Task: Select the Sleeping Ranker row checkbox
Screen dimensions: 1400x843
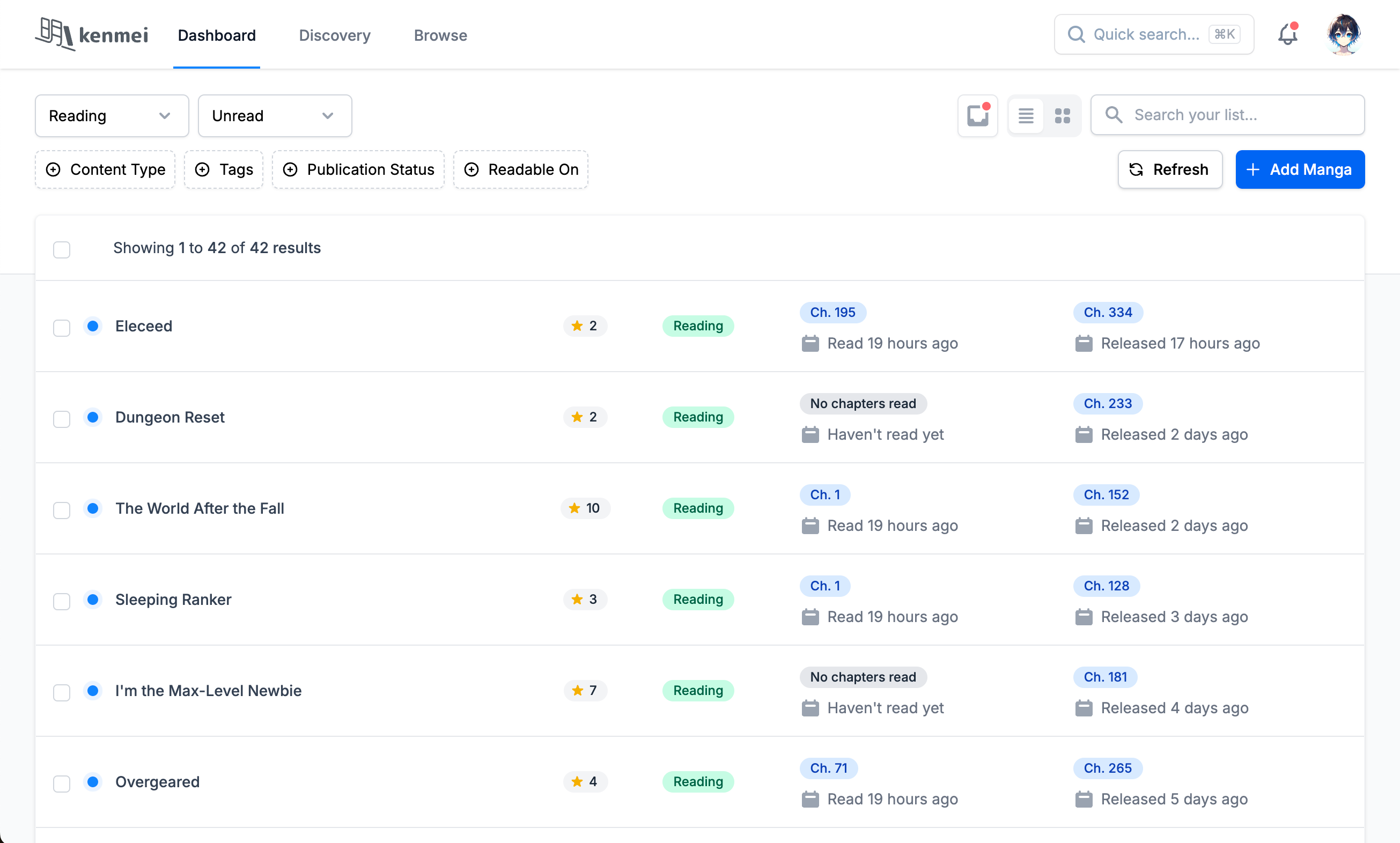Action: tap(62, 601)
